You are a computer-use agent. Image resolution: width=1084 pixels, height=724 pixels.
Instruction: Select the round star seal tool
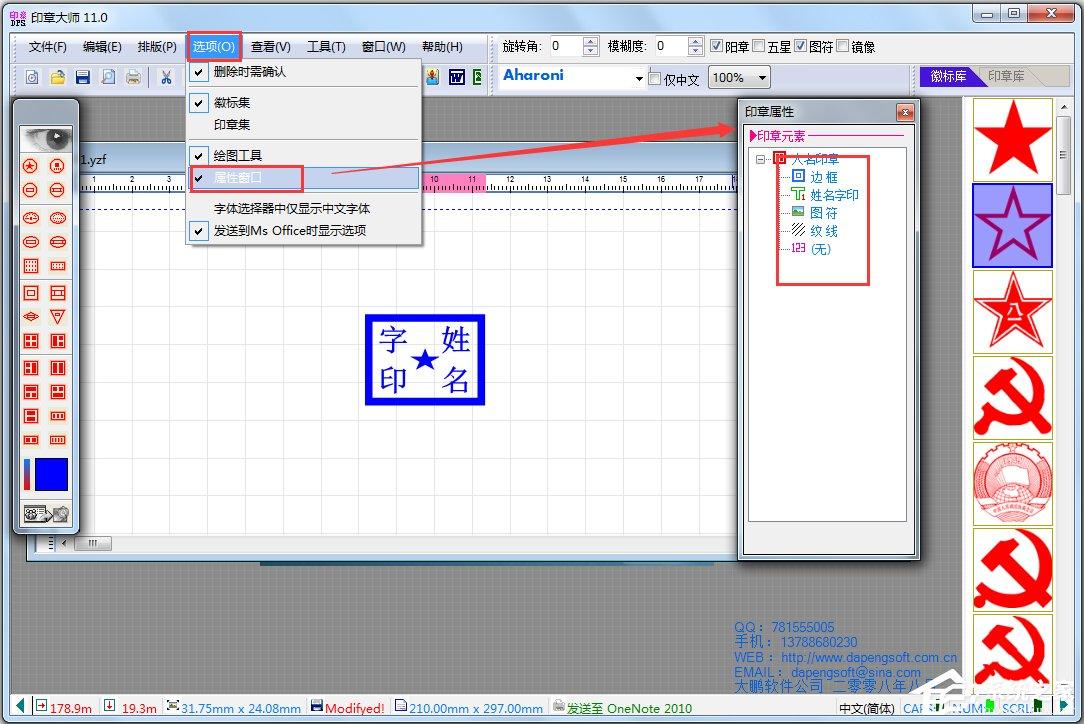[x=30, y=166]
